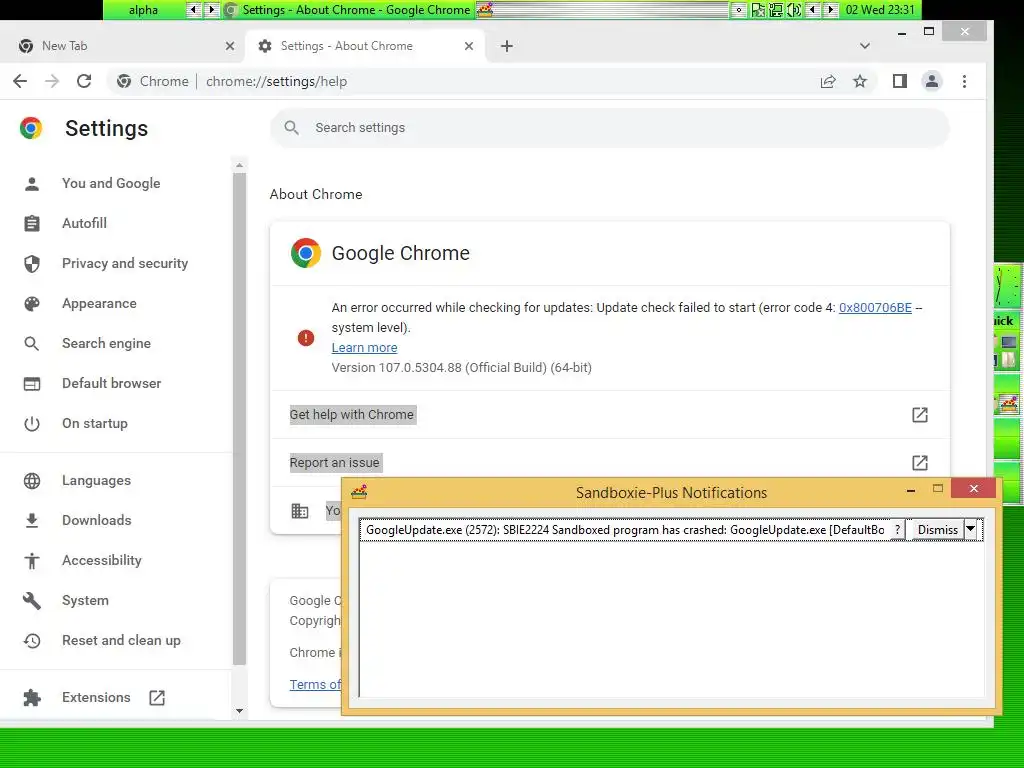The width and height of the screenshot is (1024, 768).
Task: Click the left arrow near the taskbar clock
Action: 812,9
